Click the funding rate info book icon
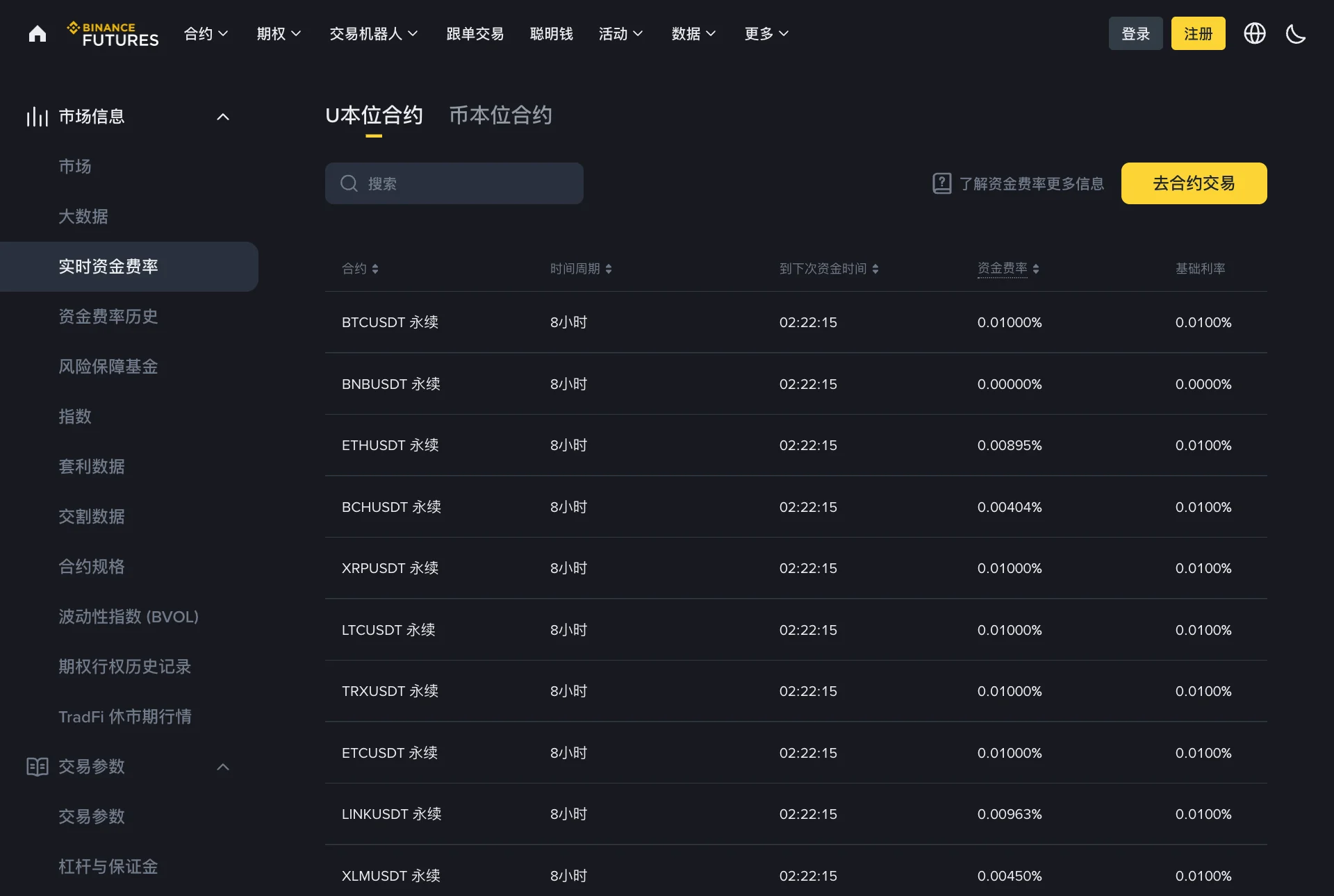1334x896 pixels. tap(941, 183)
